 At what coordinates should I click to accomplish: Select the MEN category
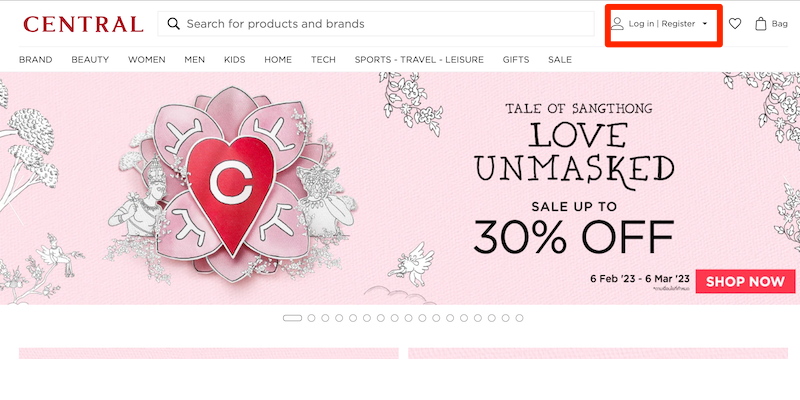194,60
